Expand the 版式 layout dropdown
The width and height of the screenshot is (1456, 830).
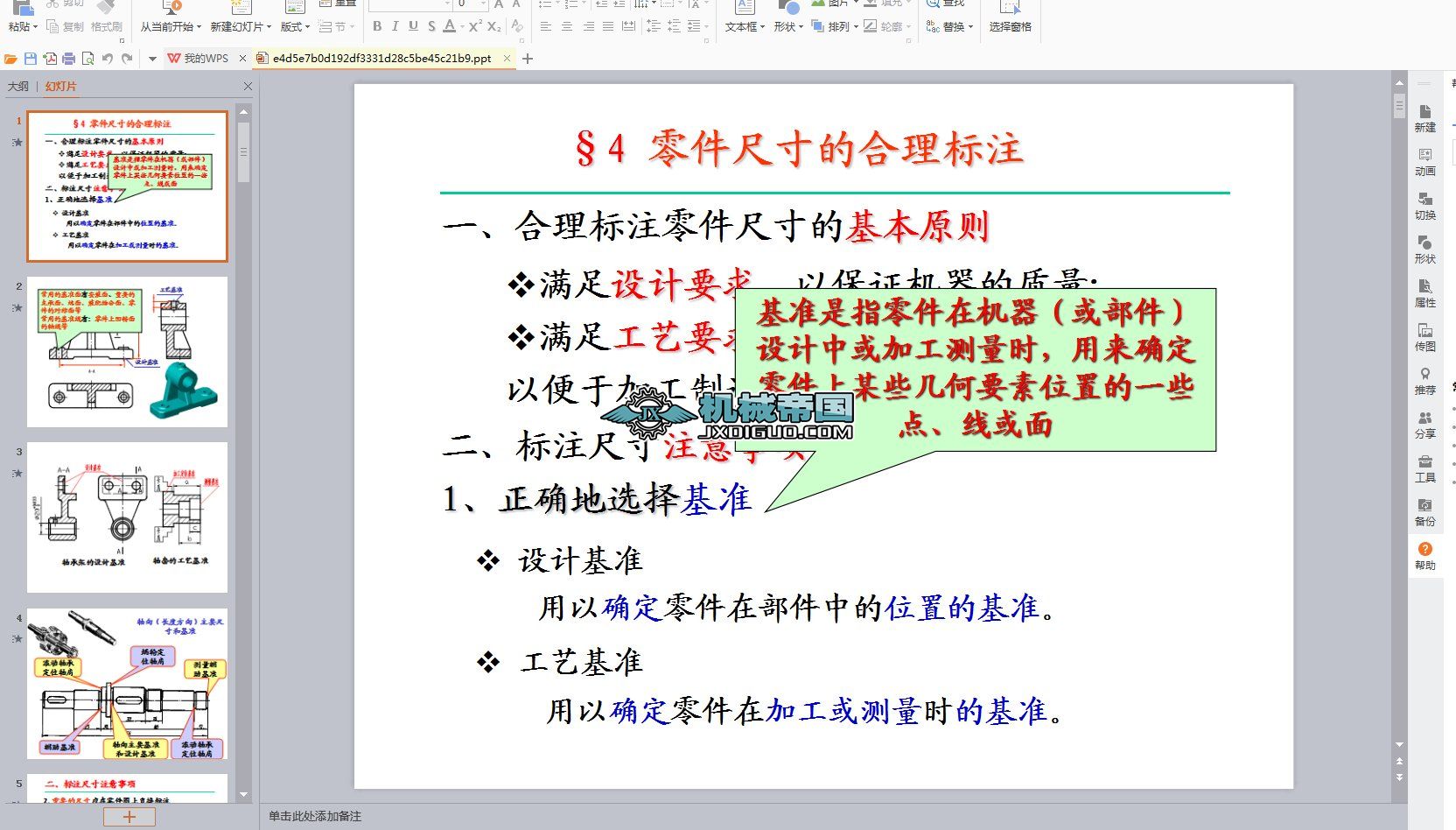295,27
